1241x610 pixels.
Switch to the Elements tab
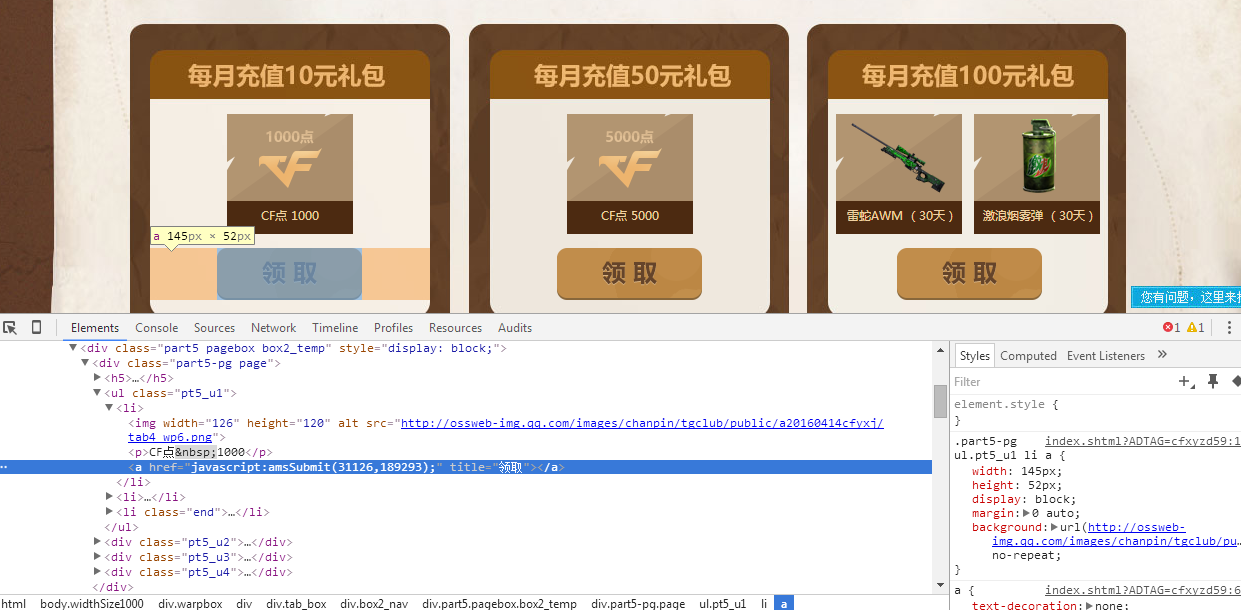point(95,328)
